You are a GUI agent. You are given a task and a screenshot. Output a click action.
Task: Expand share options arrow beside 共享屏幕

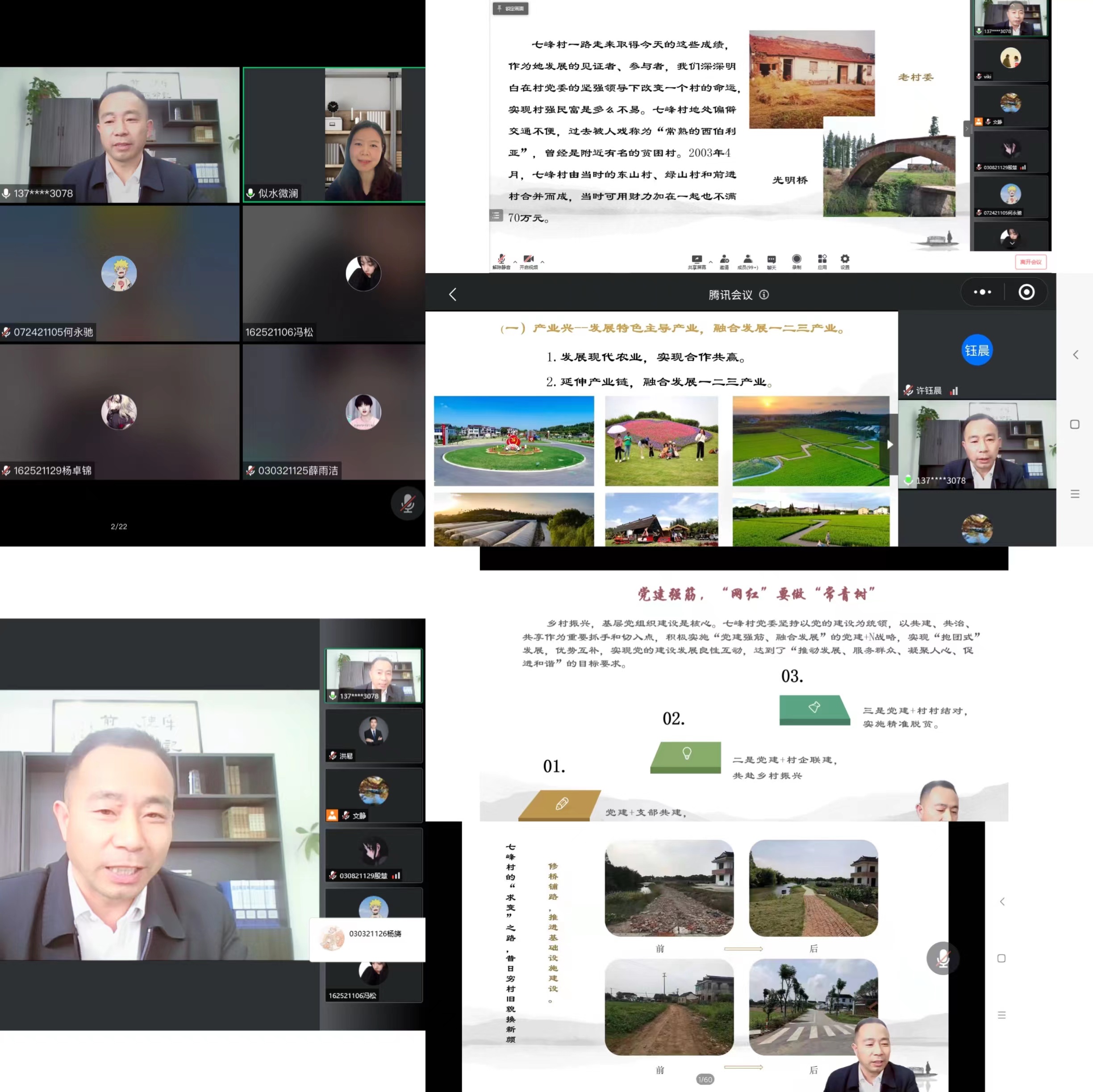coord(710,262)
